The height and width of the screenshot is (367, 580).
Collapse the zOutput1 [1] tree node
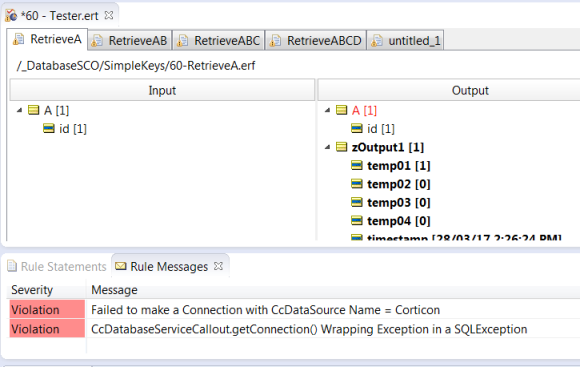pos(327,147)
